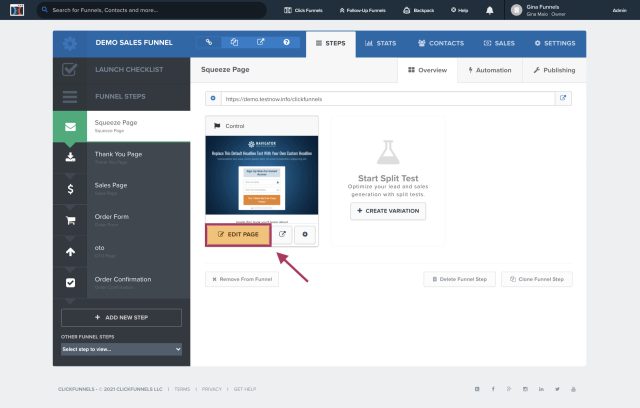The image size is (640, 408).
Task: Open the Help menu
Action: (x=460, y=10)
